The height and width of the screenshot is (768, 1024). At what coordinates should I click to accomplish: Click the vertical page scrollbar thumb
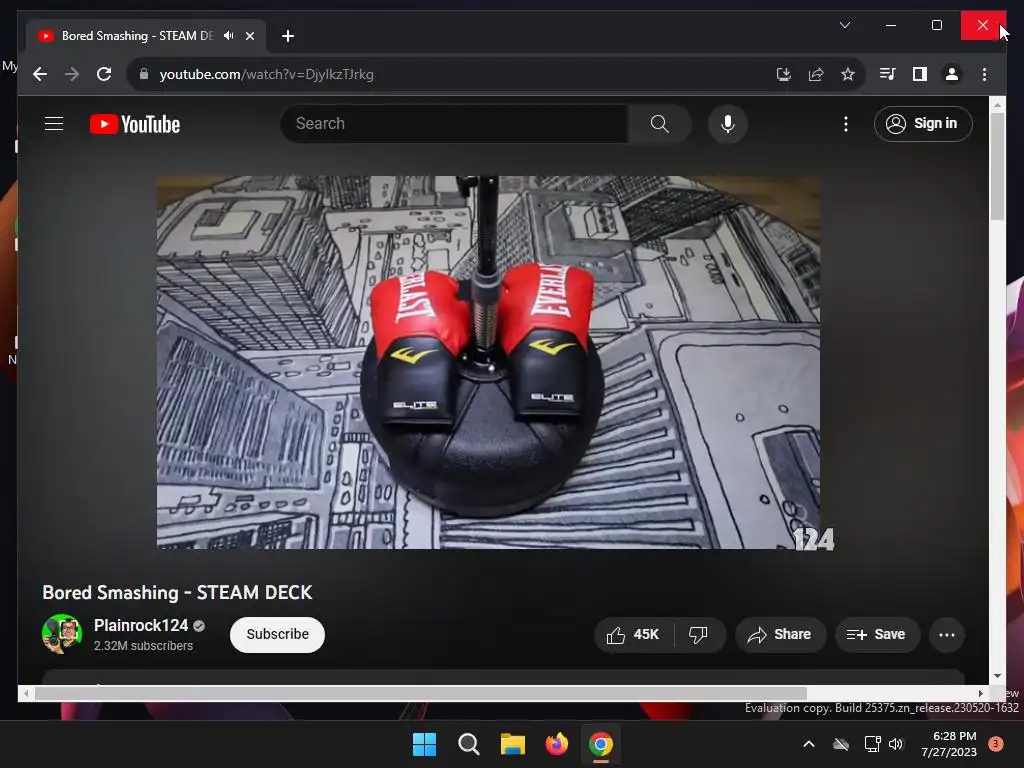click(997, 165)
